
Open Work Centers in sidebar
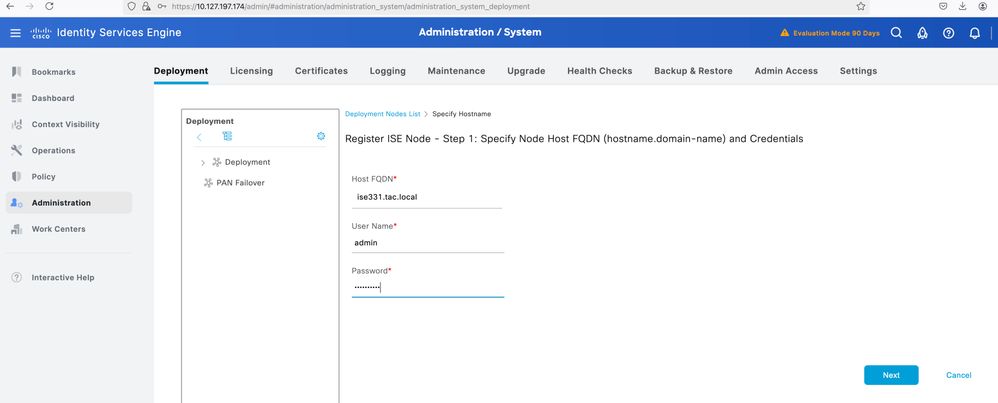click(59, 229)
